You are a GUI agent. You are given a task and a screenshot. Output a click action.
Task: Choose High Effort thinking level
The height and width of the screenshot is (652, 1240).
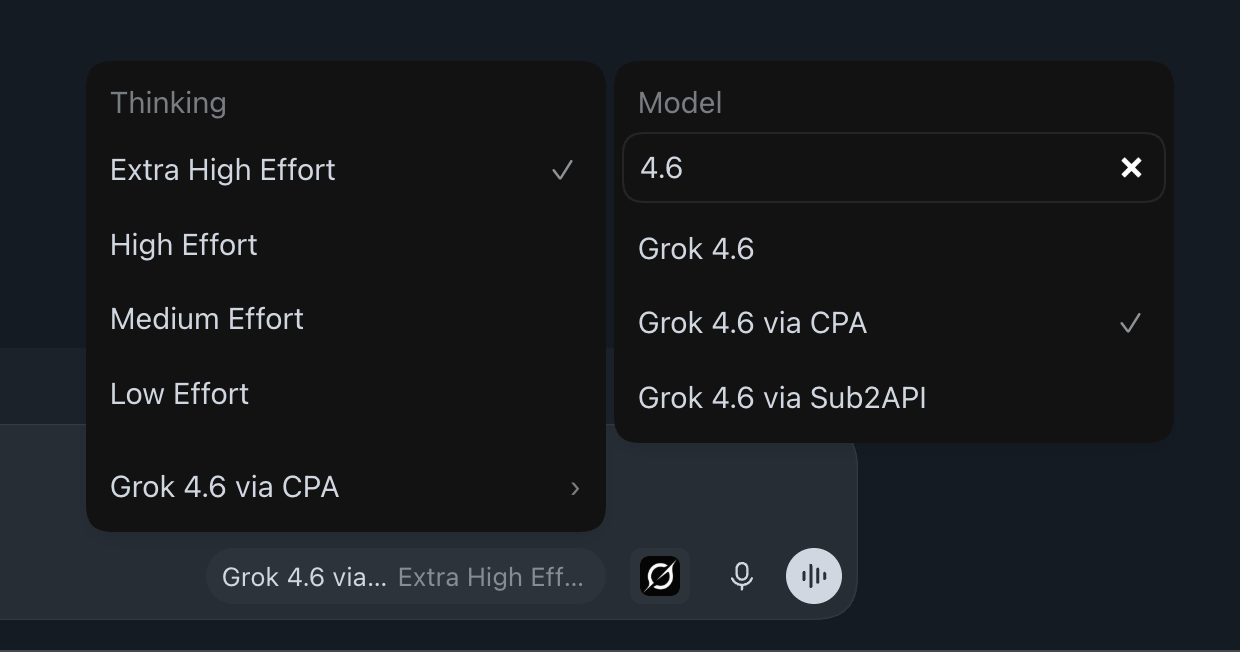pos(346,245)
